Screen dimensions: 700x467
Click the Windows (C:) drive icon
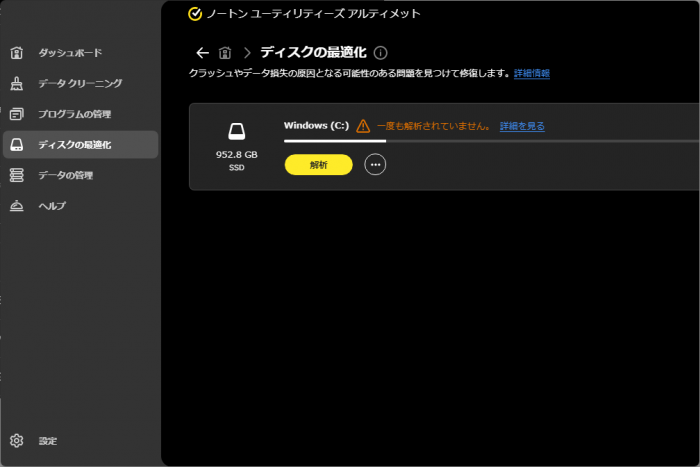pyautogui.click(x=237, y=132)
